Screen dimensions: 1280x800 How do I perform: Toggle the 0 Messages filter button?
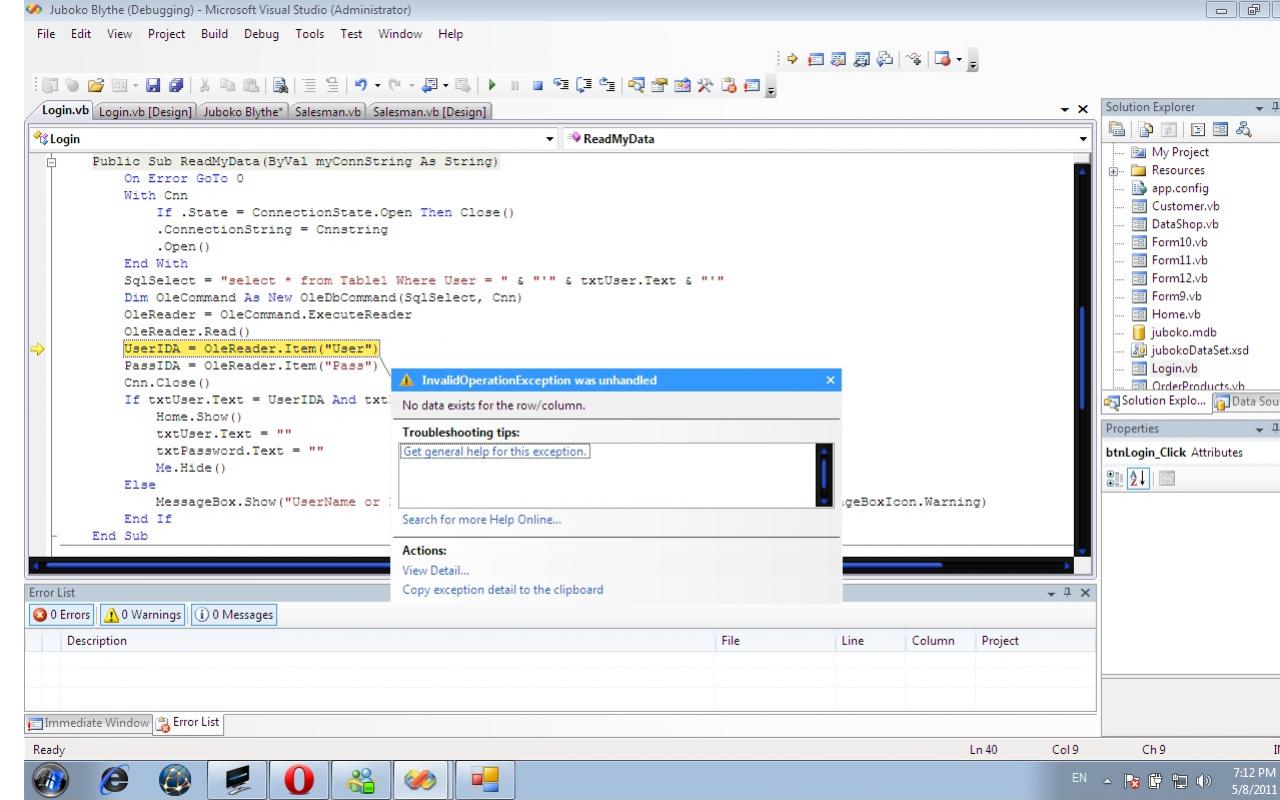232,615
